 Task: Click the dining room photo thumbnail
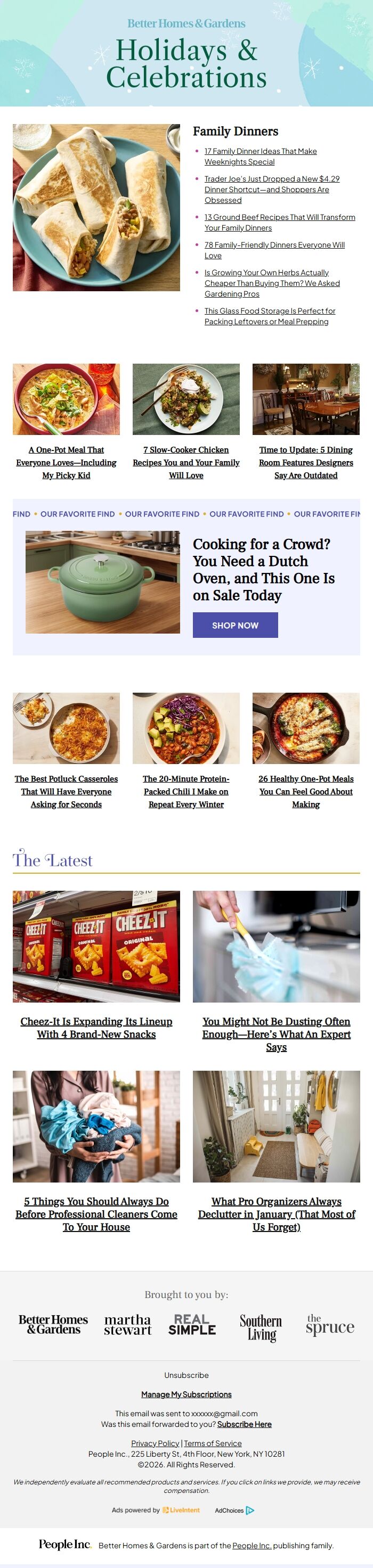(306, 399)
